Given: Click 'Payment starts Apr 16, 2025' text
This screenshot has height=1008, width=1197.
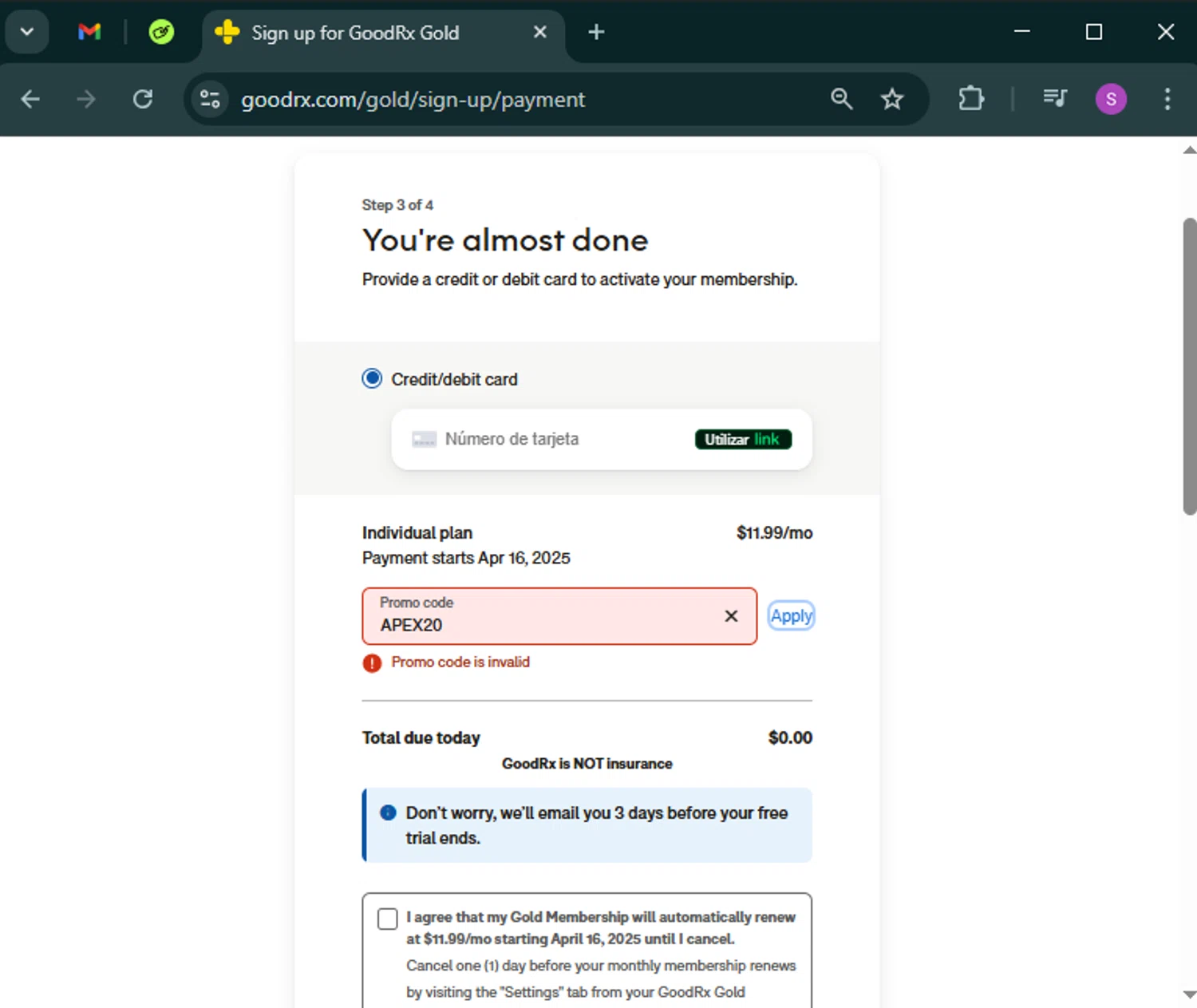Looking at the screenshot, I should (x=466, y=558).
